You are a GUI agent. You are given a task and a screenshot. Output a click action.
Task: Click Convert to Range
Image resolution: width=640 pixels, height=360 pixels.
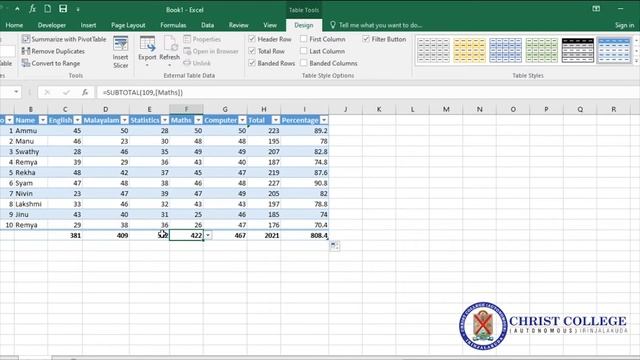click(x=51, y=63)
